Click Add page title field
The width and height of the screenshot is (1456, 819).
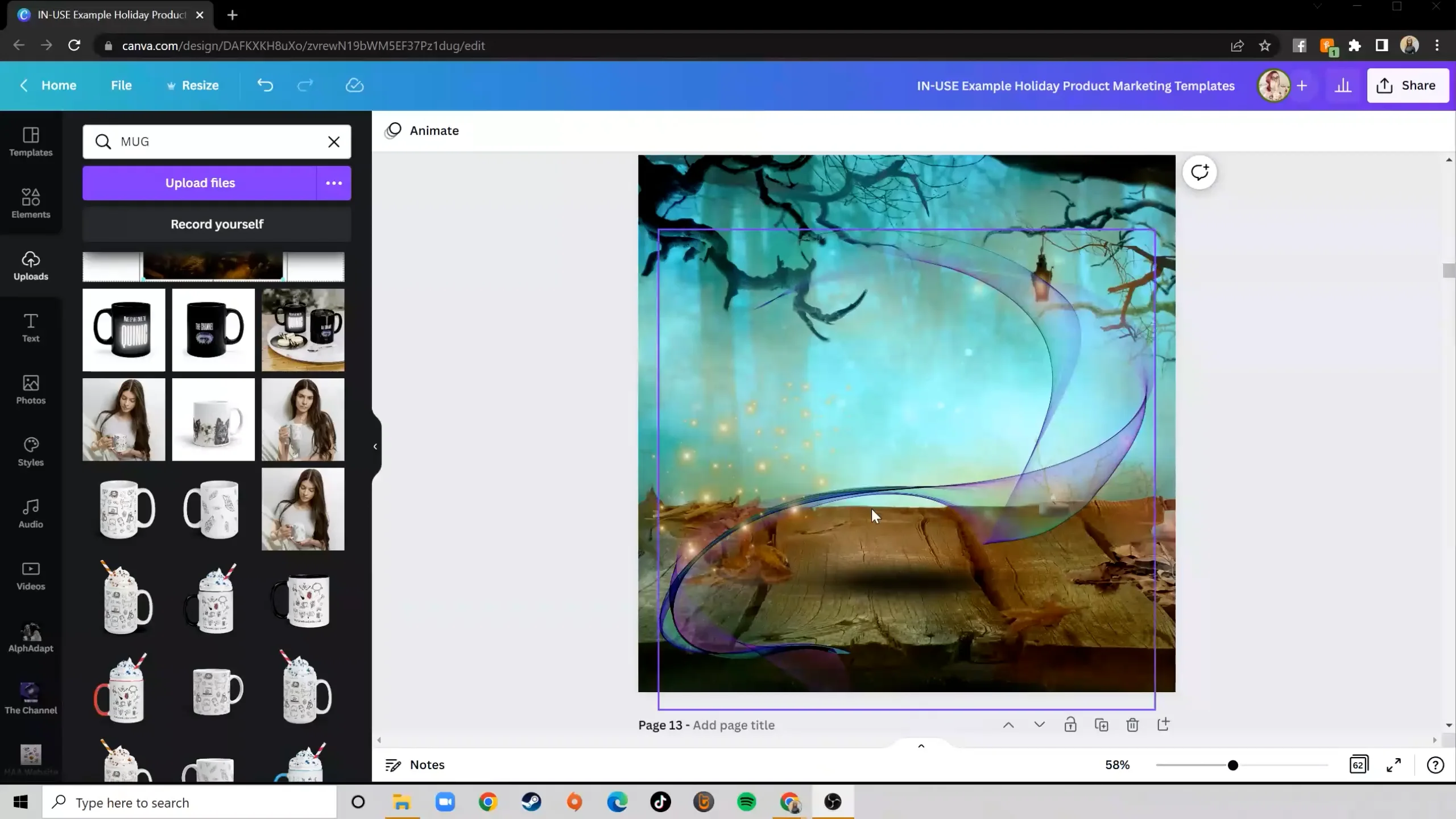(x=733, y=725)
